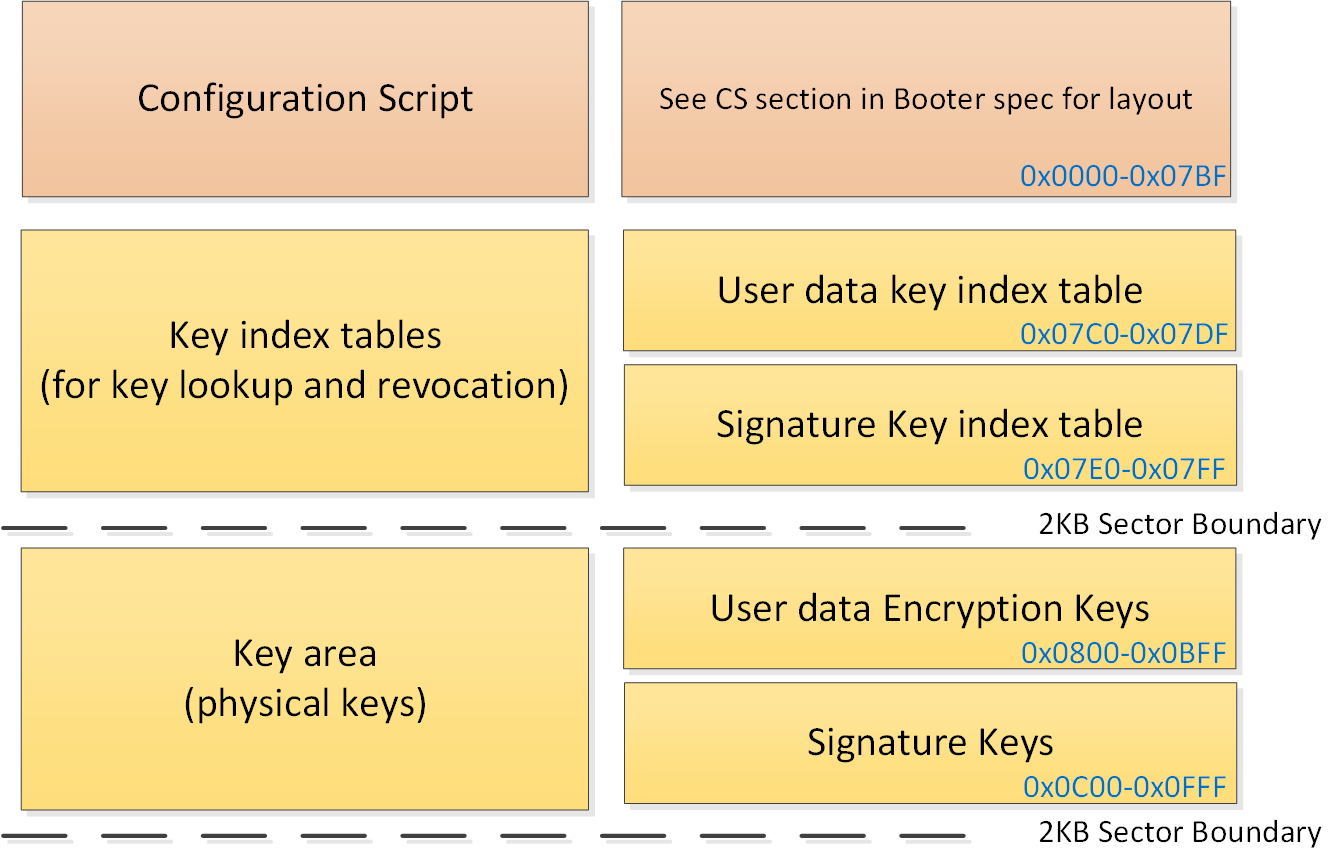The image size is (1340, 868).
Task: Click the Signature Keys box
Action: coord(929,742)
